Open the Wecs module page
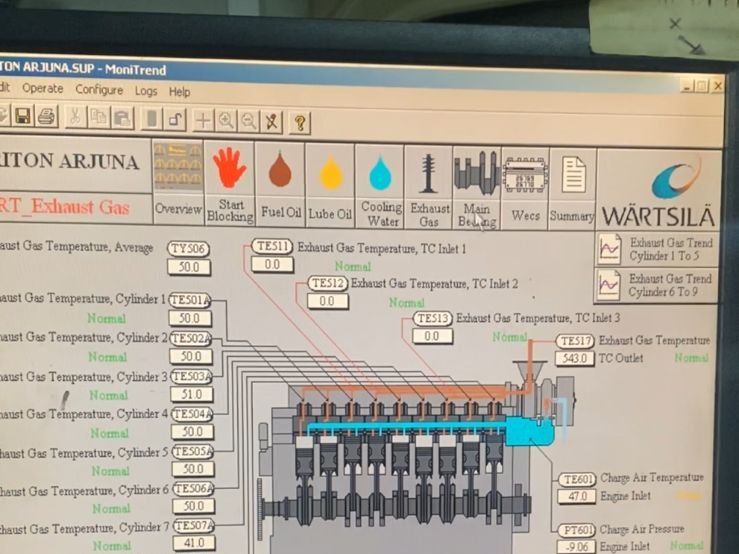The height and width of the screenshot is (554, 739). [x=526, y=189]
